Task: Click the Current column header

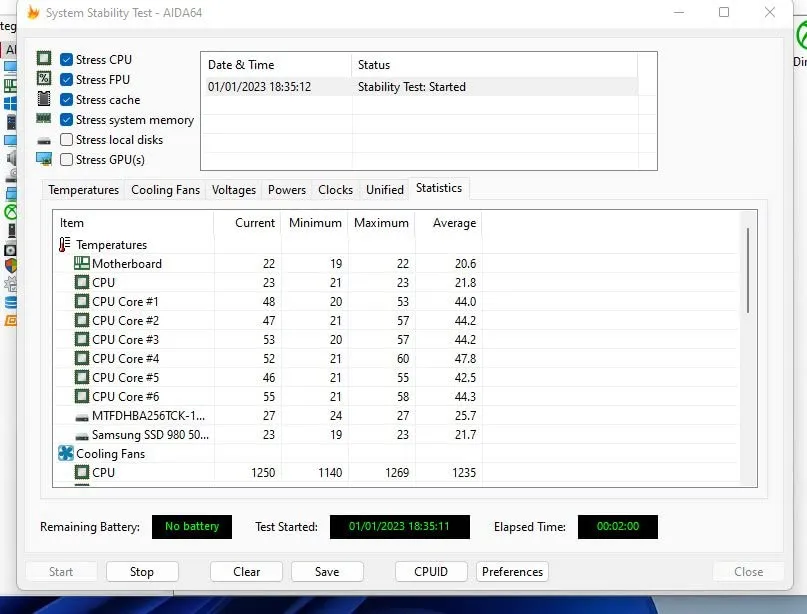Action: tap(247, 223)
